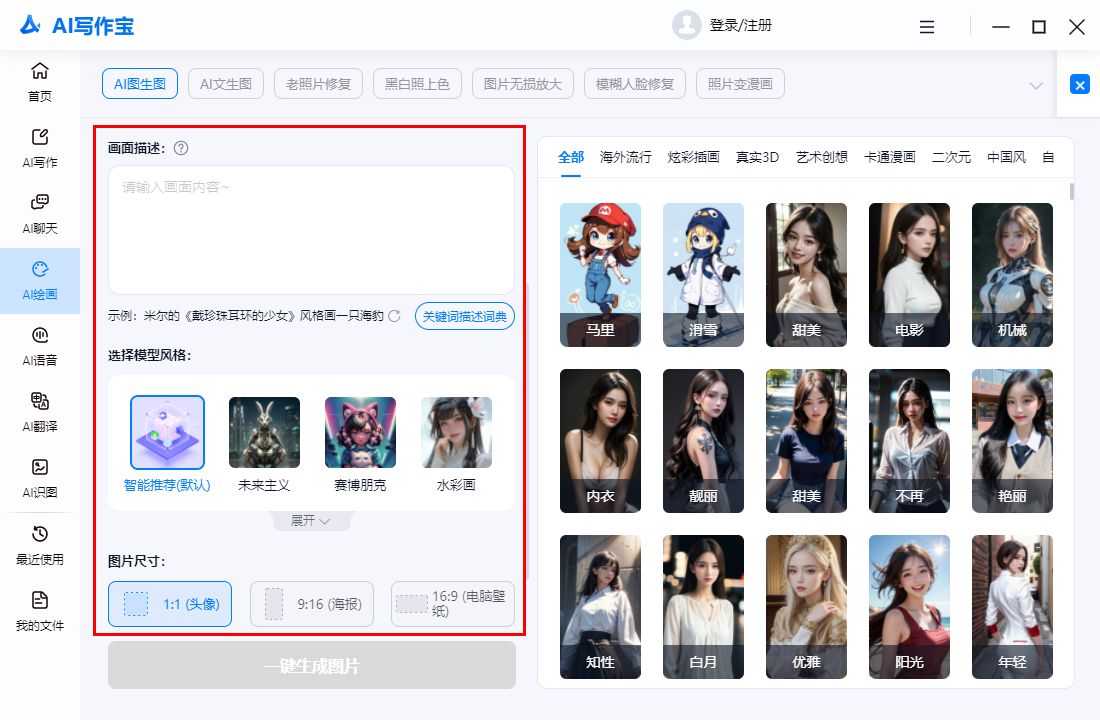1100x720 pixels.
Task: Open 最近使用 recent items
Action: tap(40, 546)
